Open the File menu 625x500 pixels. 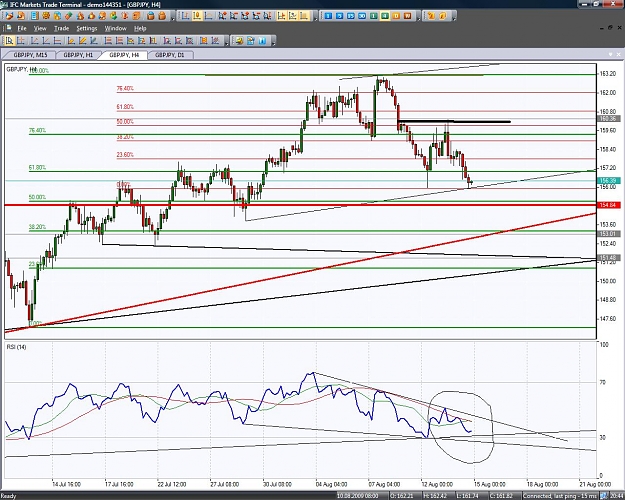pyautogui.click(x=22, y=28)
